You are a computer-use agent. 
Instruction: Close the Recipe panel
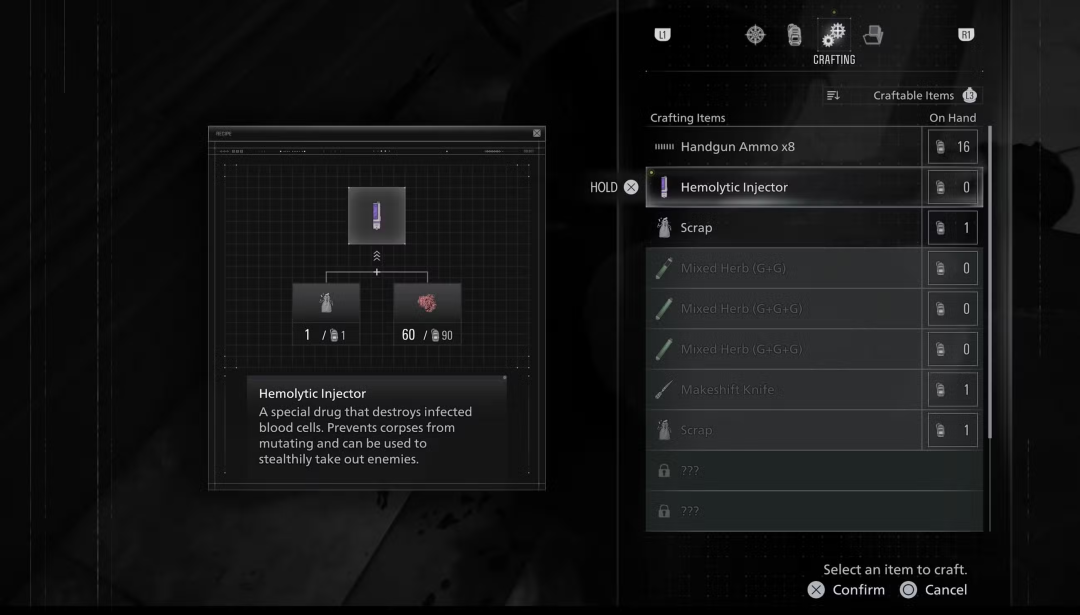pos(537,133)
